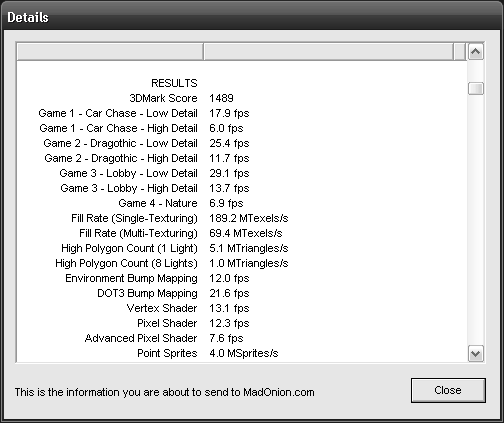Select the Fill Rate (Single-Texturing) row
This screenshot has height=423, width=504.
[242, 218]
